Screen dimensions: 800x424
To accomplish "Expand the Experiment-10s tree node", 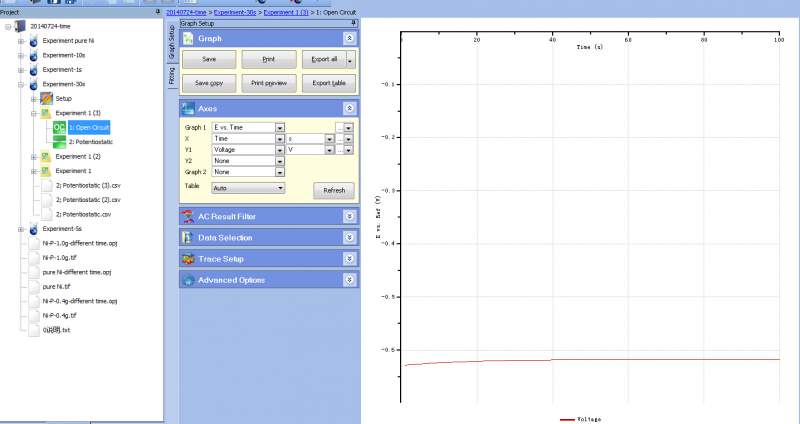I will coord(21,55).
